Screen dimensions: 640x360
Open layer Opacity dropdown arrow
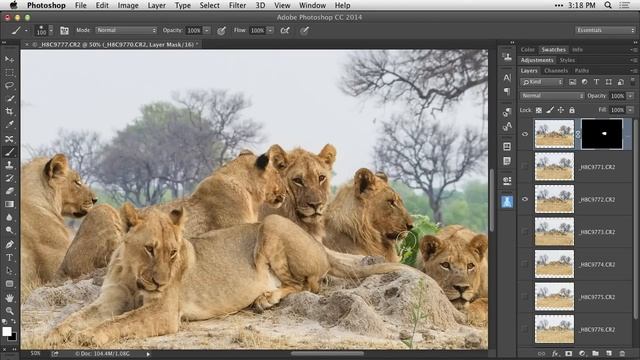[630, 96]
